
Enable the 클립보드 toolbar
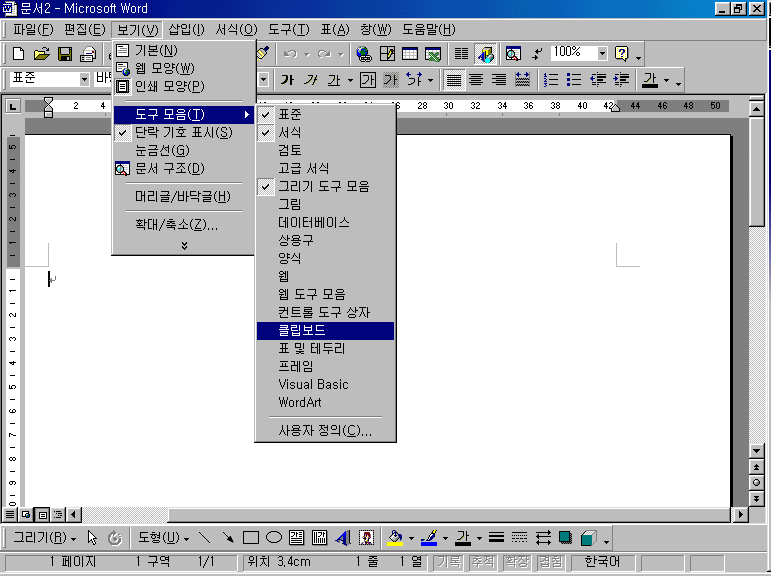(x=325, y=331)
